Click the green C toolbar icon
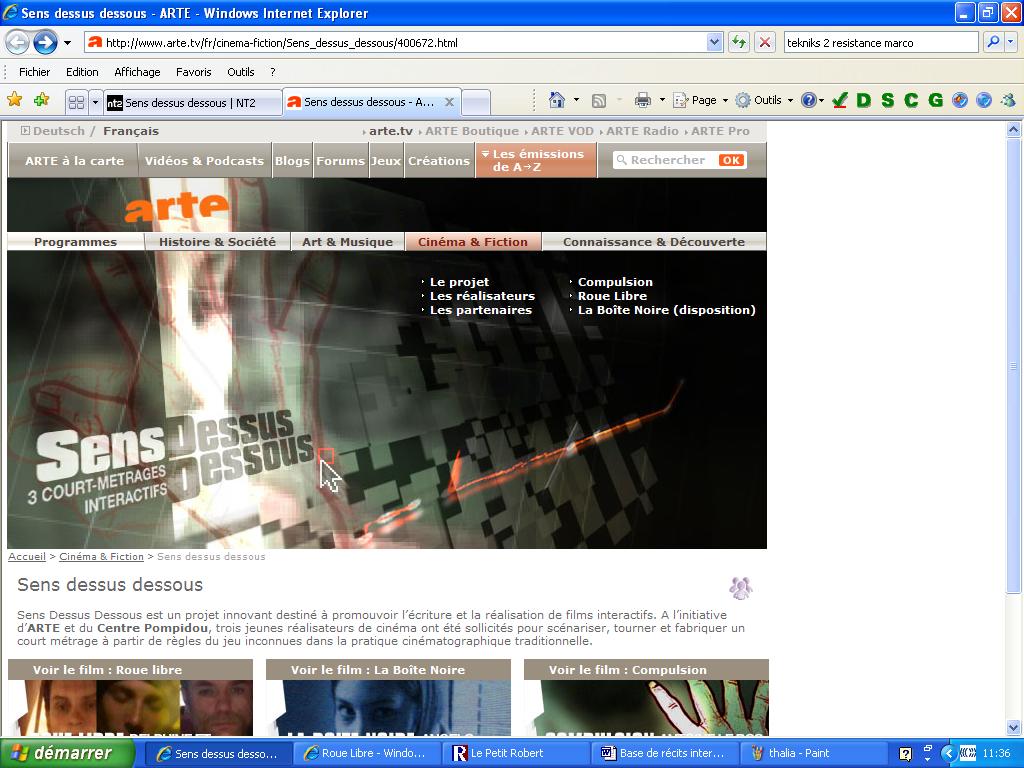The image size is (1024, 768). 911,100
